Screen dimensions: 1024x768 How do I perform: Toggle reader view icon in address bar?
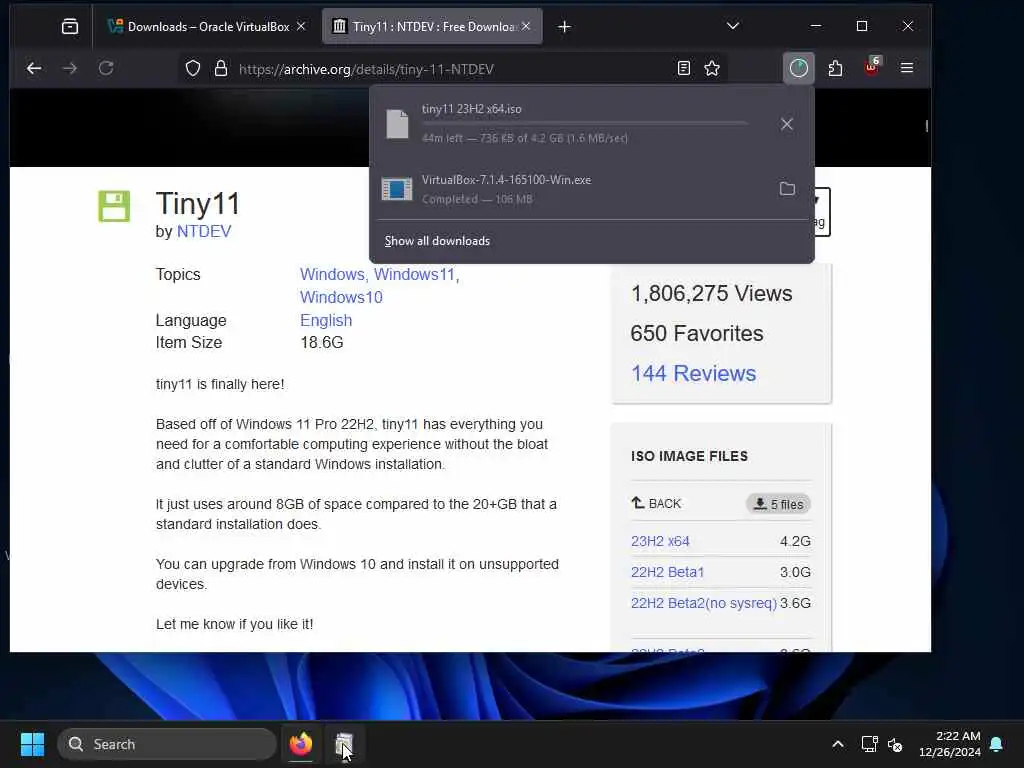(684, 68)
